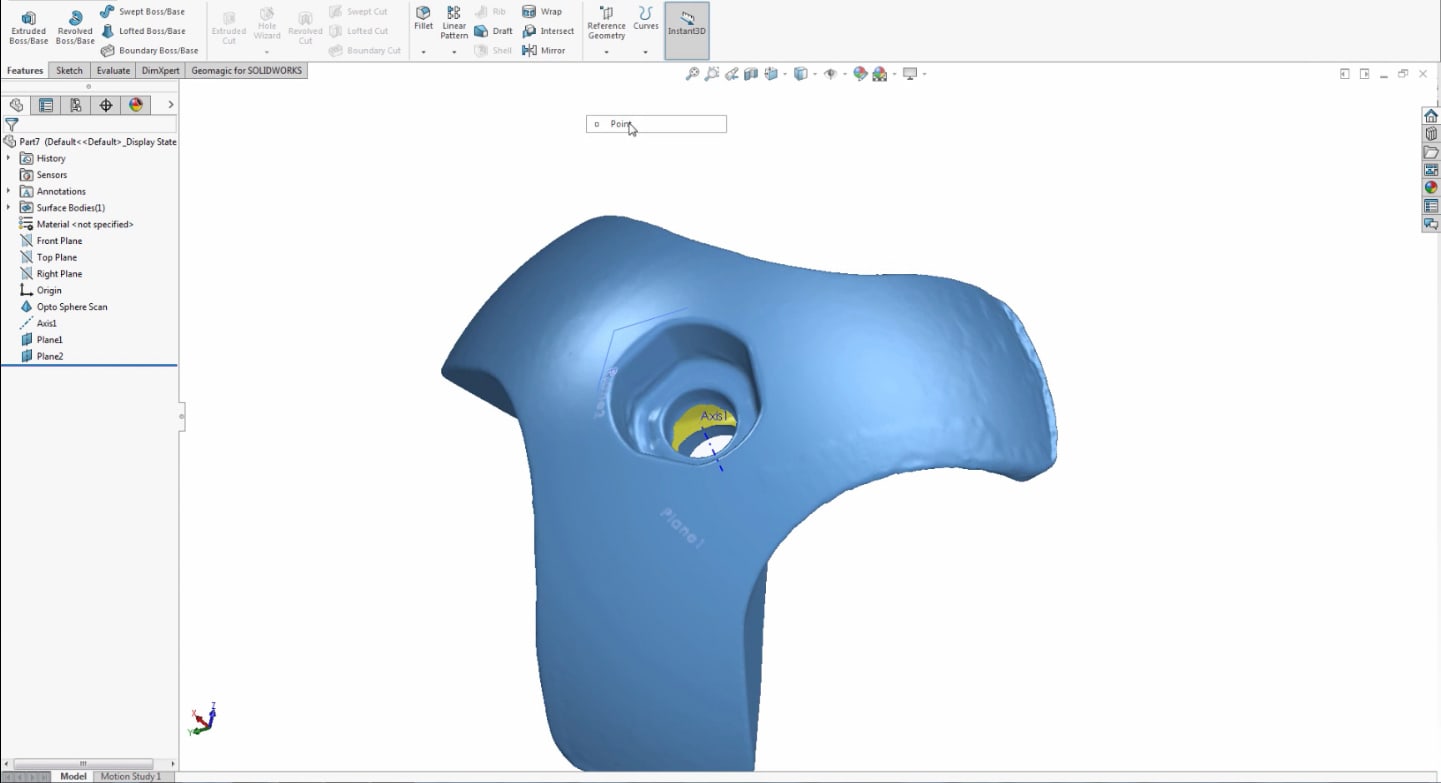This screenshot has width=1441, height=783.
Task: Expand the Reference Geometry dropdown arrow
Action: coord(606,52)
